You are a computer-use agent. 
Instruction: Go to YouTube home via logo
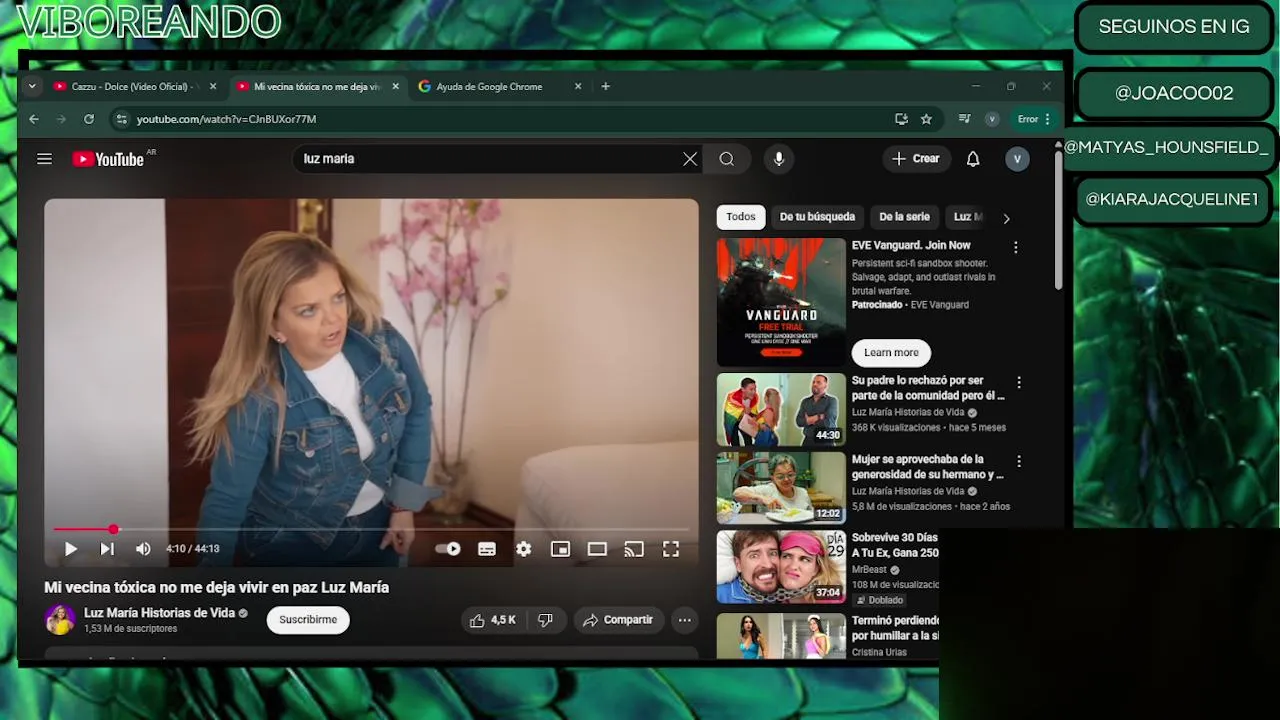click(108, 159)
